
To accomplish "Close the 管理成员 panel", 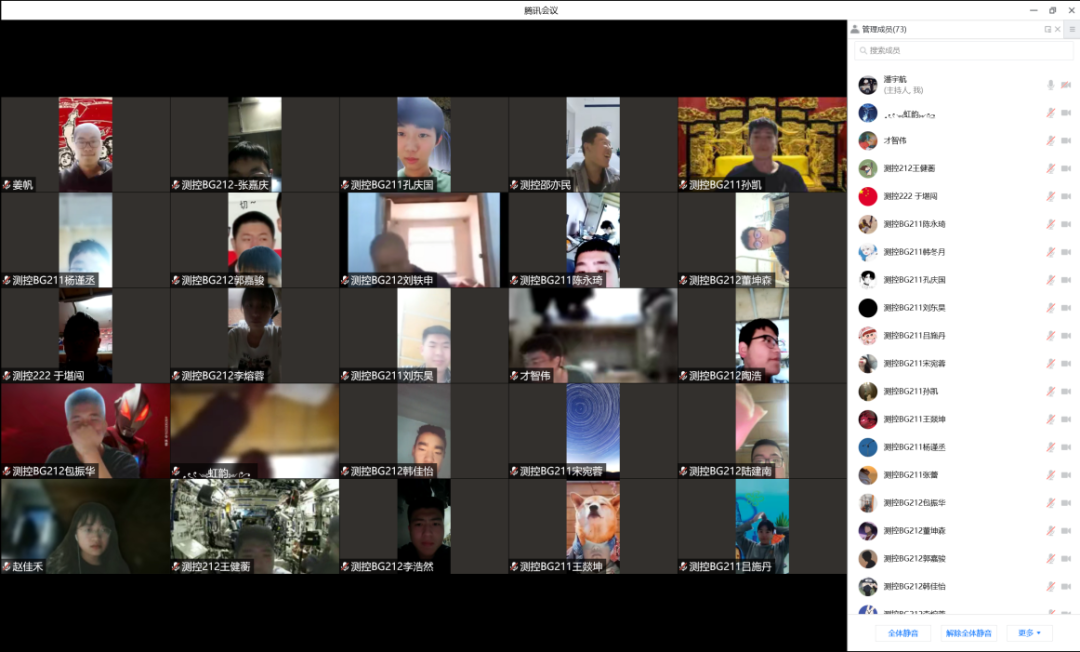I will 1060,30.
